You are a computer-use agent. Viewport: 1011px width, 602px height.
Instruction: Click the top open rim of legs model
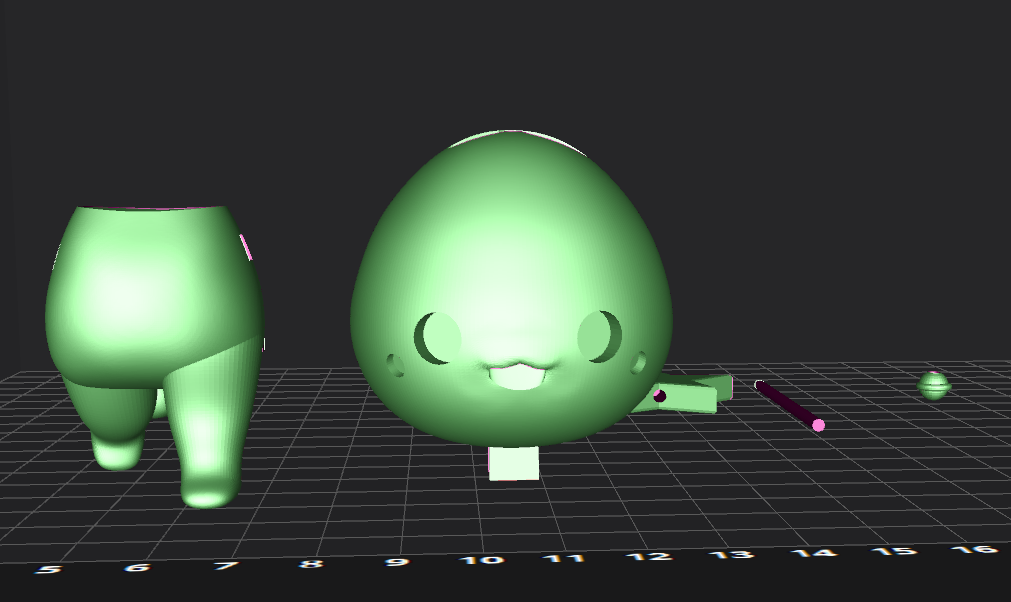[x=152, y=208]
